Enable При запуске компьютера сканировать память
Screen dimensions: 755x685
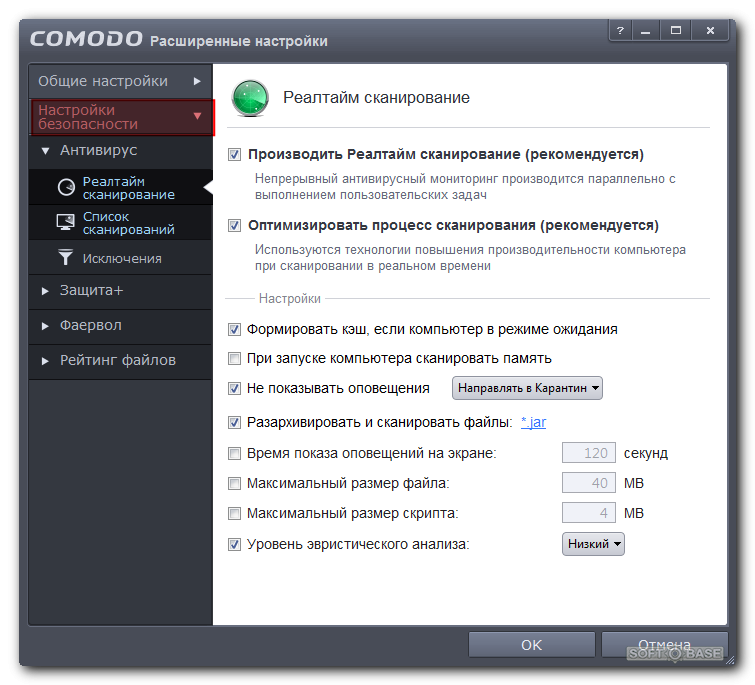click(x=235, y=358)
